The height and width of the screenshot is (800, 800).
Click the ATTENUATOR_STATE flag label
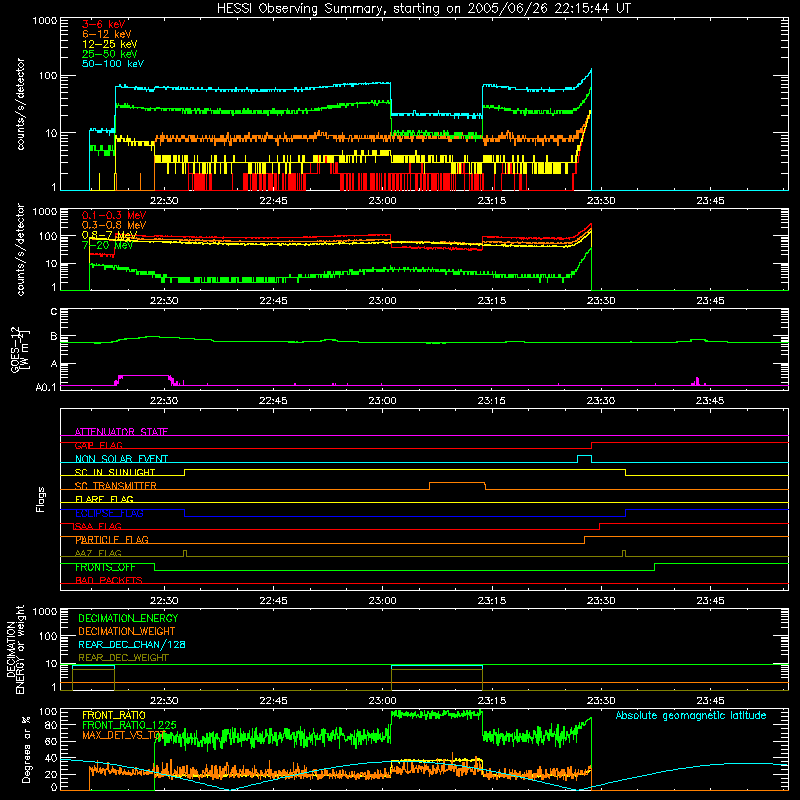[121, 432]
